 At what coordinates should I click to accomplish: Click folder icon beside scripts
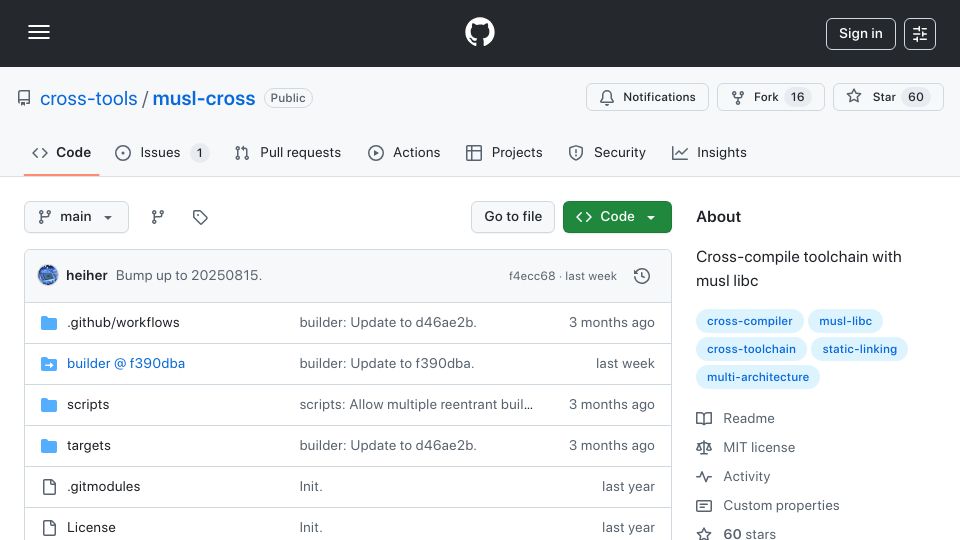49,405
